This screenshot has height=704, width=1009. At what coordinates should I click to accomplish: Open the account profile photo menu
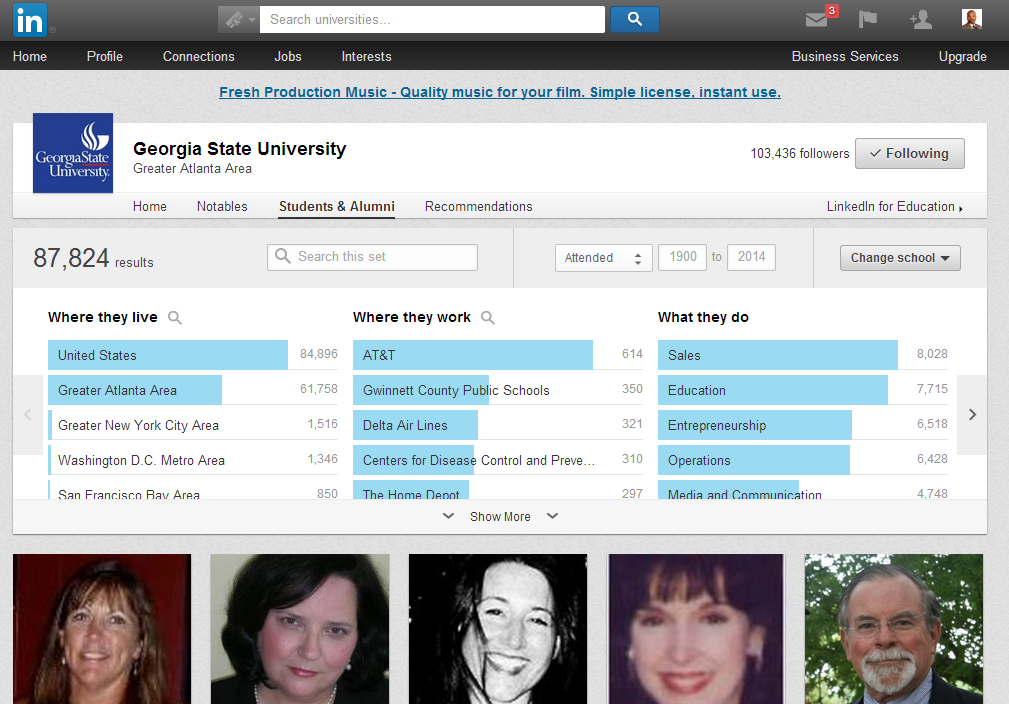click(972, 19)
